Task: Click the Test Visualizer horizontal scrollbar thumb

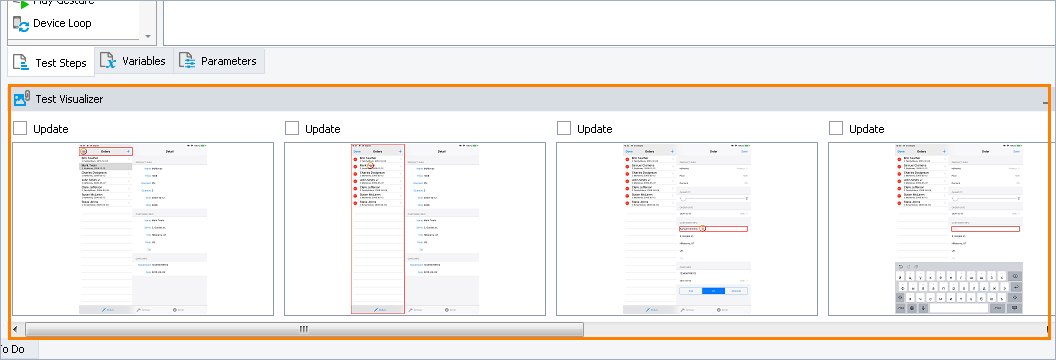Action: coord(304,329)
